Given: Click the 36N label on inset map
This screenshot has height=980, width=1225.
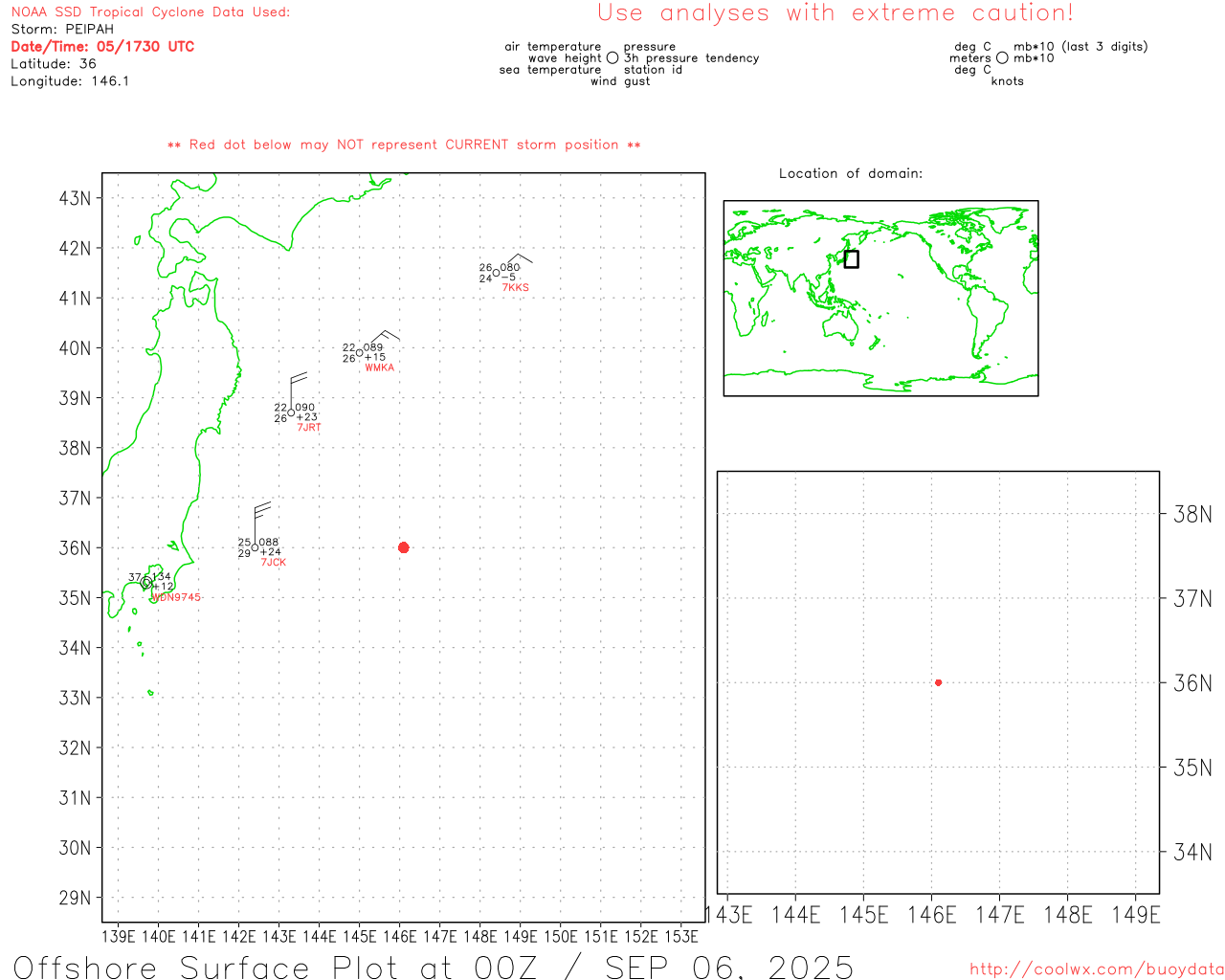Looking at the screenshot, I should click(x=1192, y=682).
